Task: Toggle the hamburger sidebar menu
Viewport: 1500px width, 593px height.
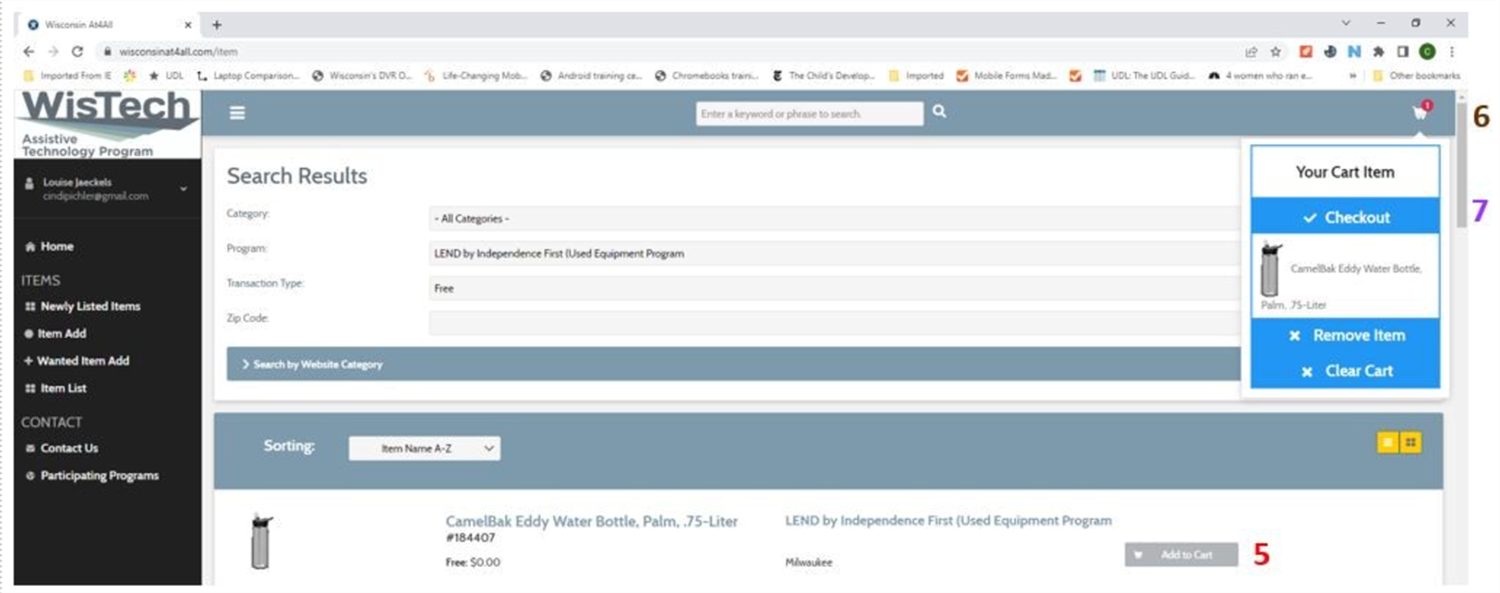Action: 237,113
